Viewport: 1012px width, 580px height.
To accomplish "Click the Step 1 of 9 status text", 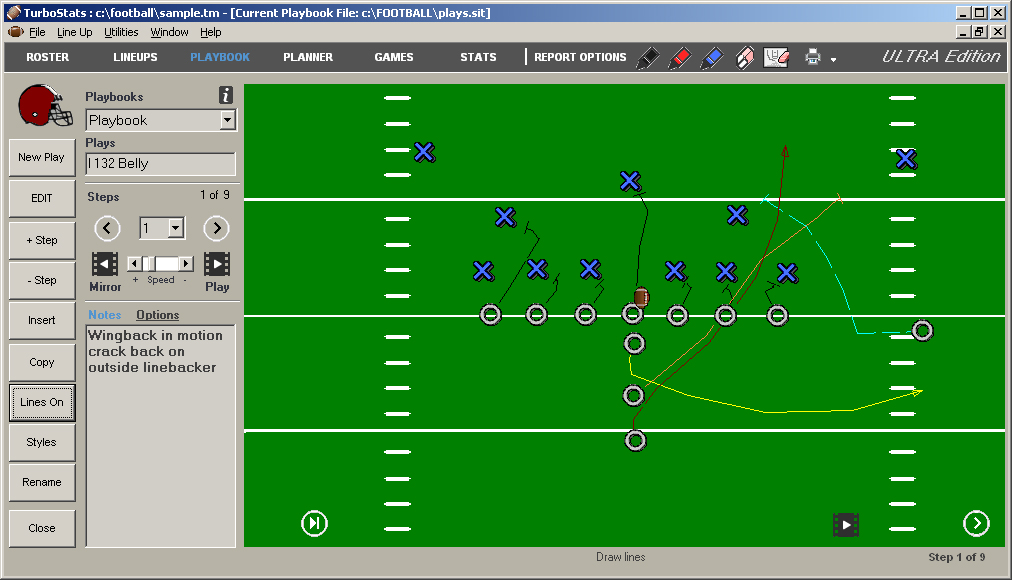I will click(956, 557).
